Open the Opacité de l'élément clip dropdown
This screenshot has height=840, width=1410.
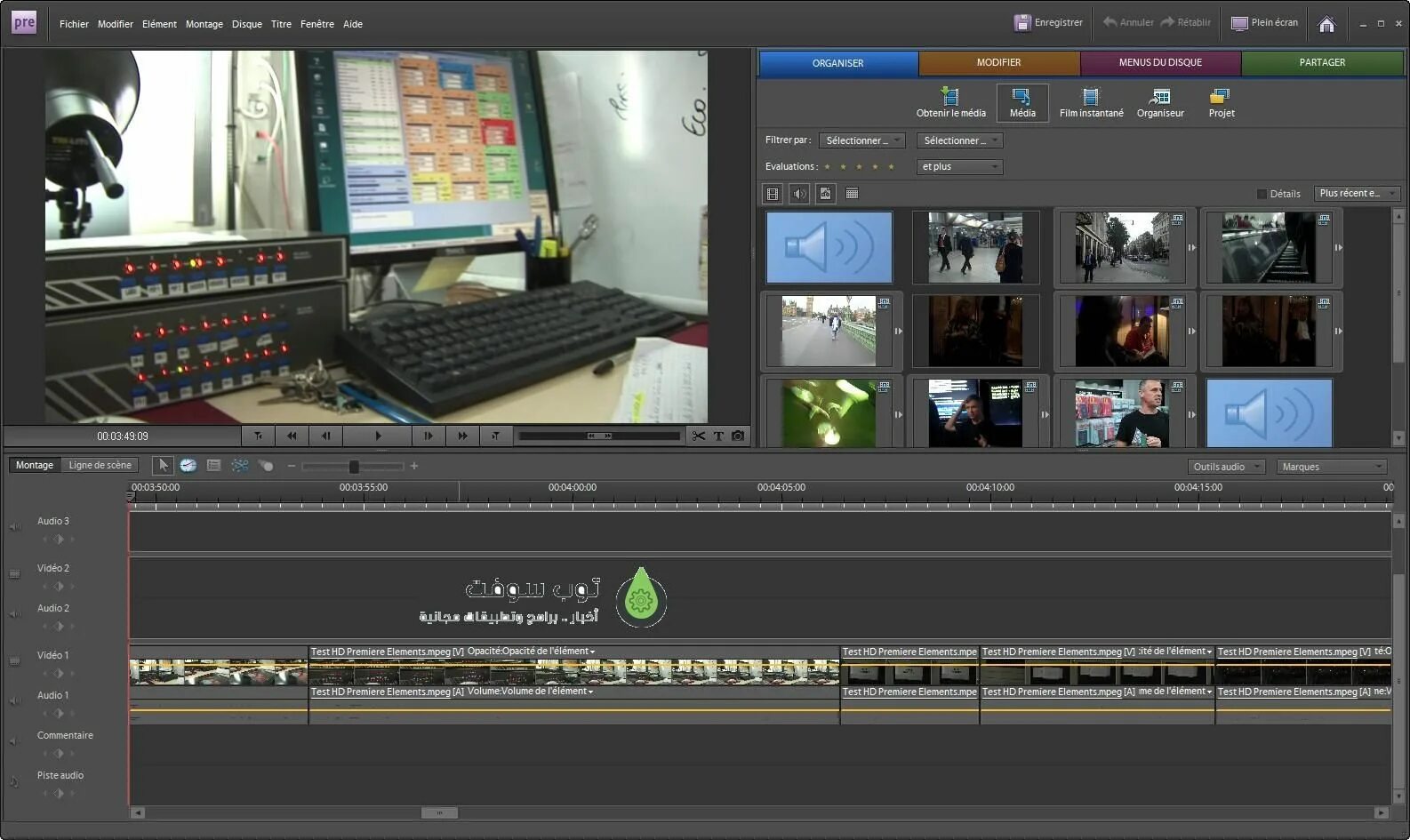532,652
